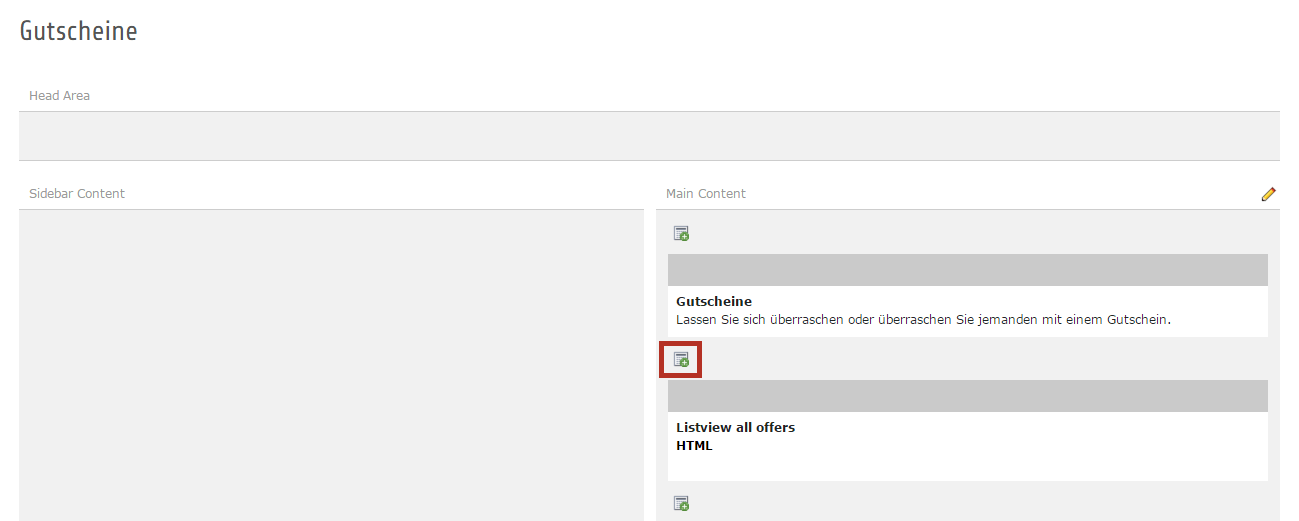Click the Sidebar Content column label
The width and height of the screenshot is (1299, 521).
pos(77,194)
